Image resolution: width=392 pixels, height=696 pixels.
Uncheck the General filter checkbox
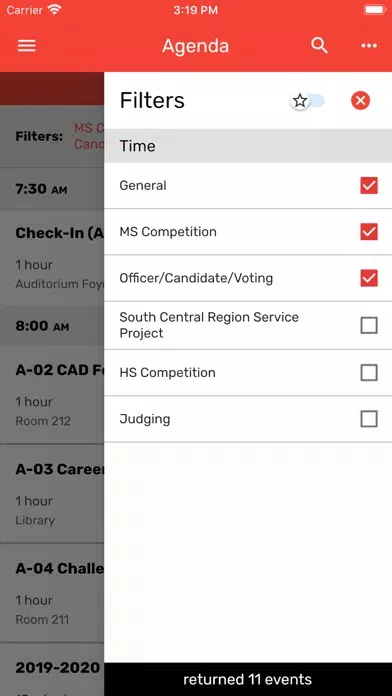pos(369,186)
